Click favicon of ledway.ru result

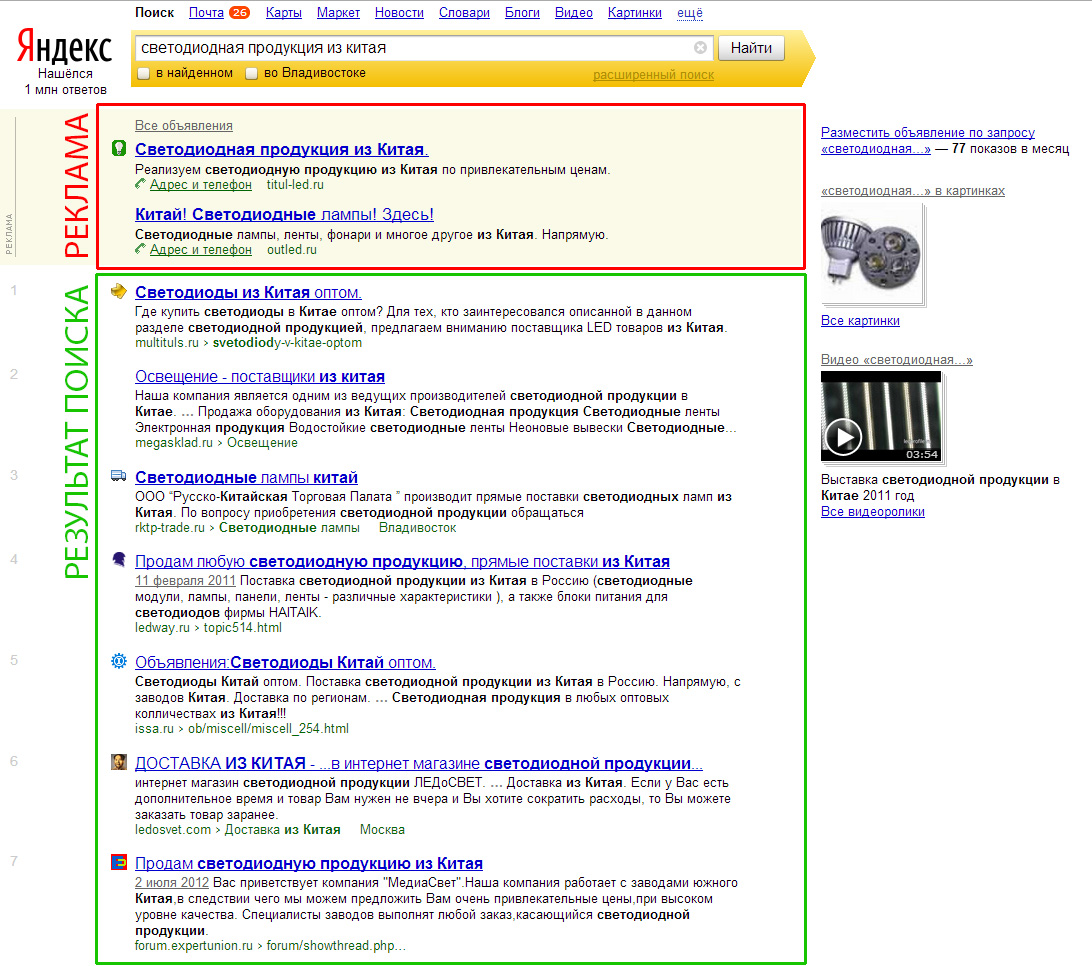[x=119, y=559]
